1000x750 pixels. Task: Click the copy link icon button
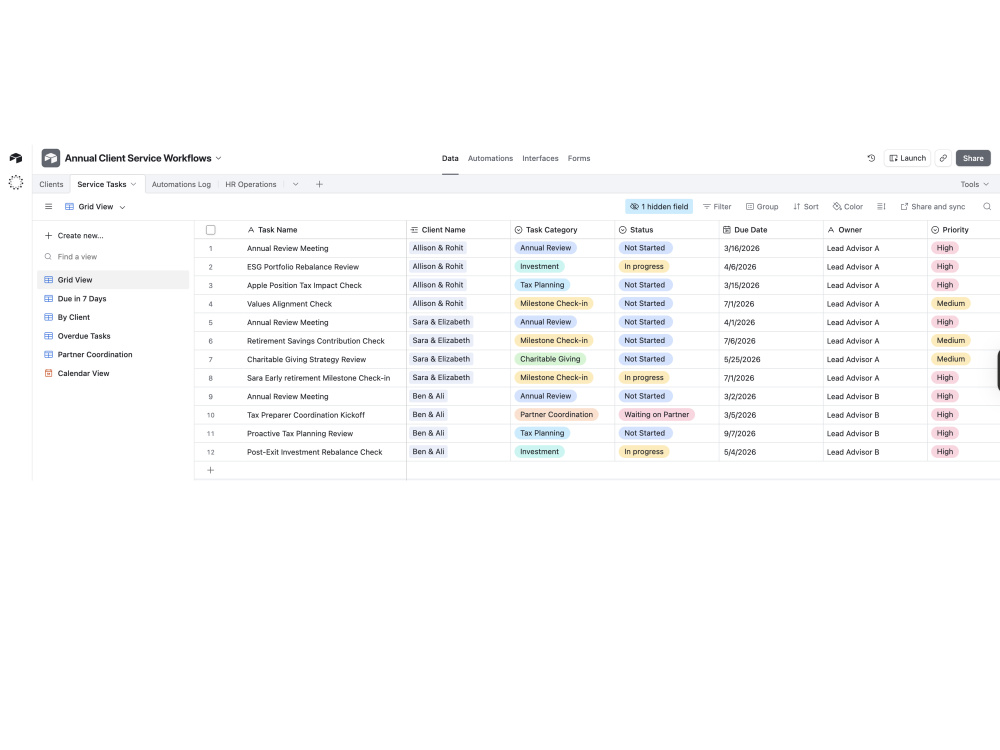[x=943, y=158]
